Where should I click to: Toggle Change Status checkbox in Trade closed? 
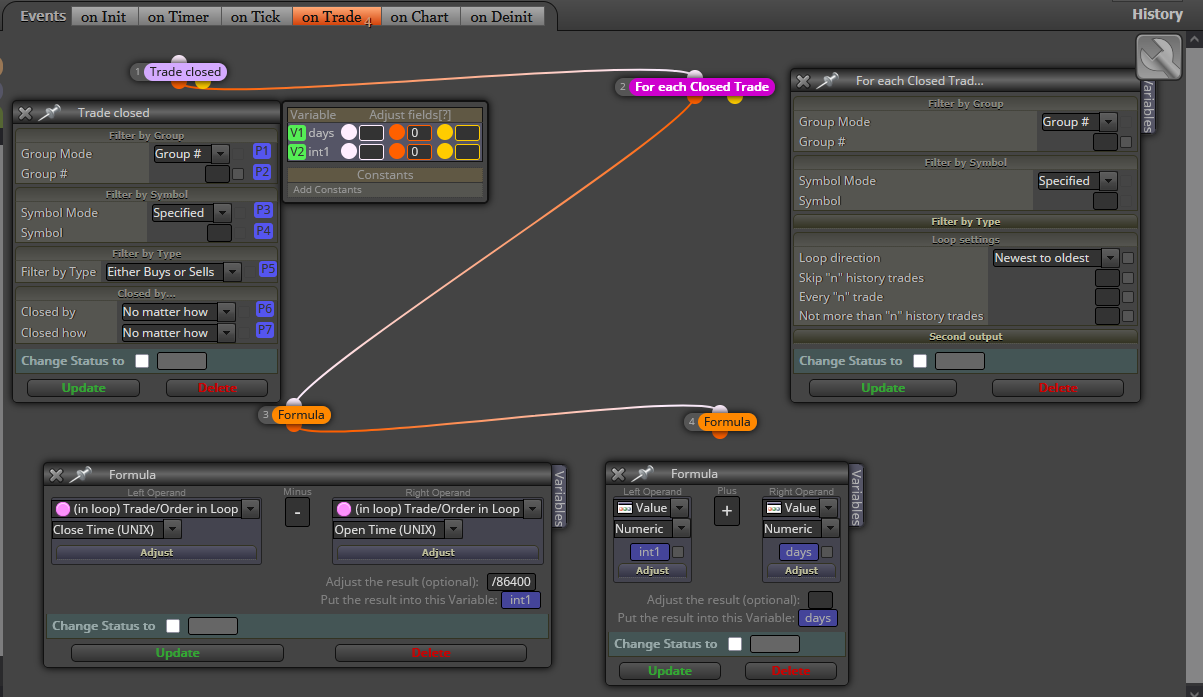[142, 361]
